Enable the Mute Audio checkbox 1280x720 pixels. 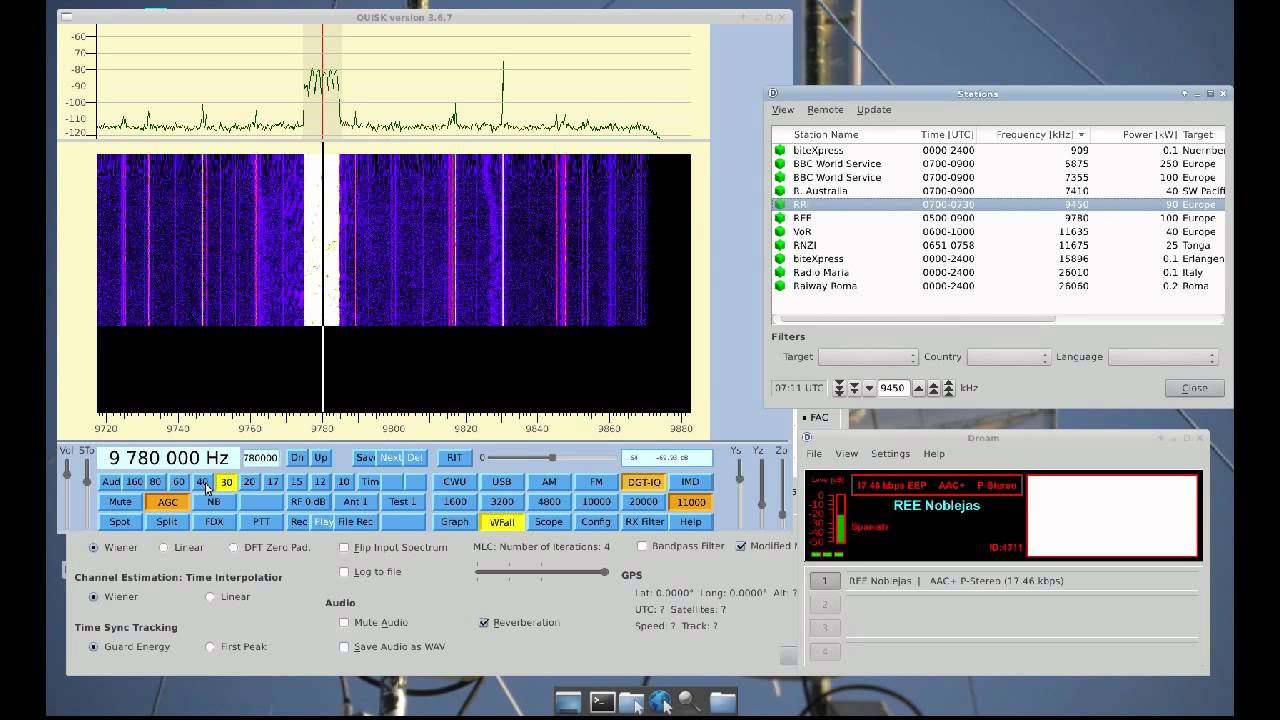coord(345,622)
